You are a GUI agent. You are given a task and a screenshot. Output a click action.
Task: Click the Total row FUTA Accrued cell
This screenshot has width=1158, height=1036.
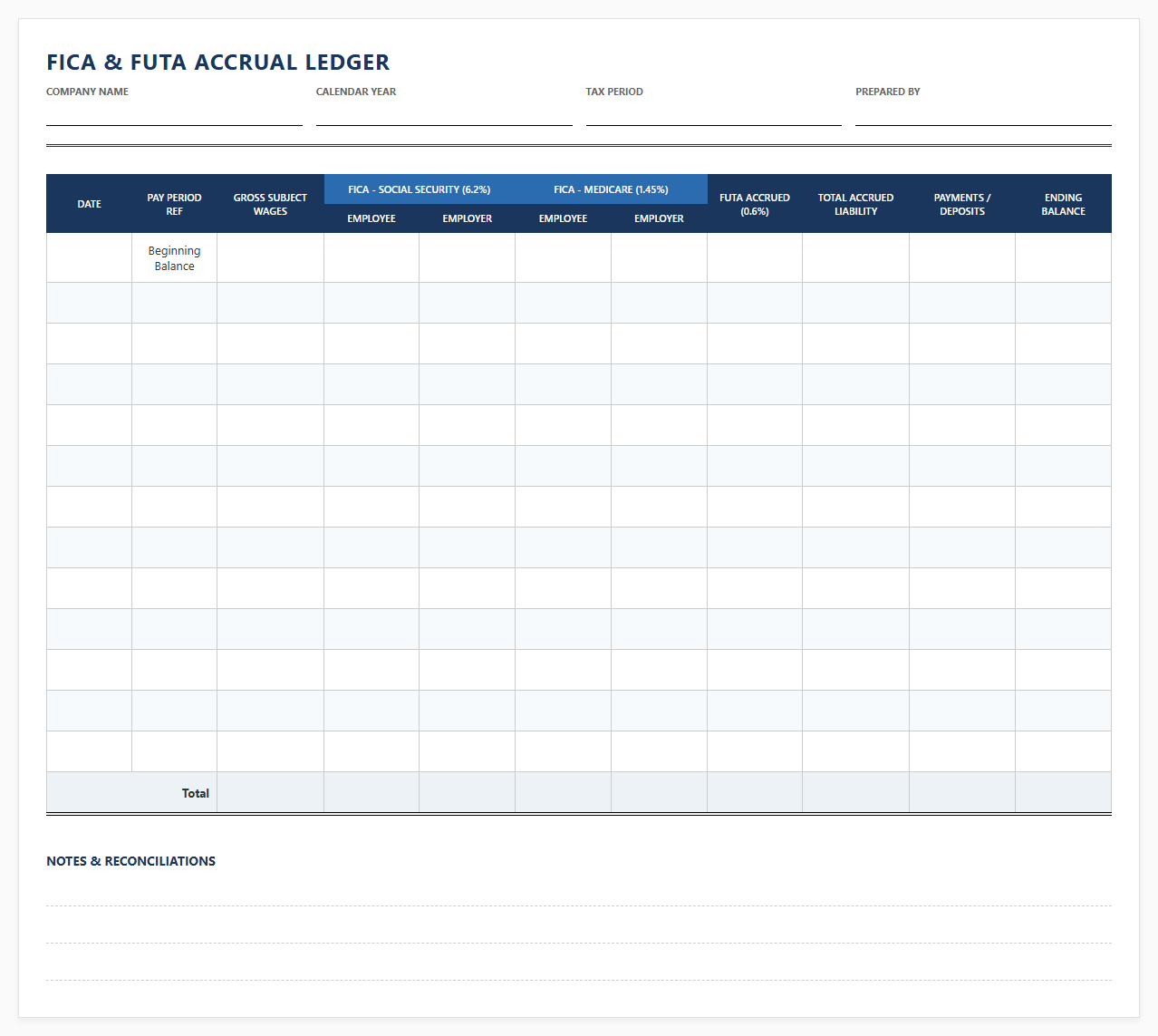tap(755, 792)
